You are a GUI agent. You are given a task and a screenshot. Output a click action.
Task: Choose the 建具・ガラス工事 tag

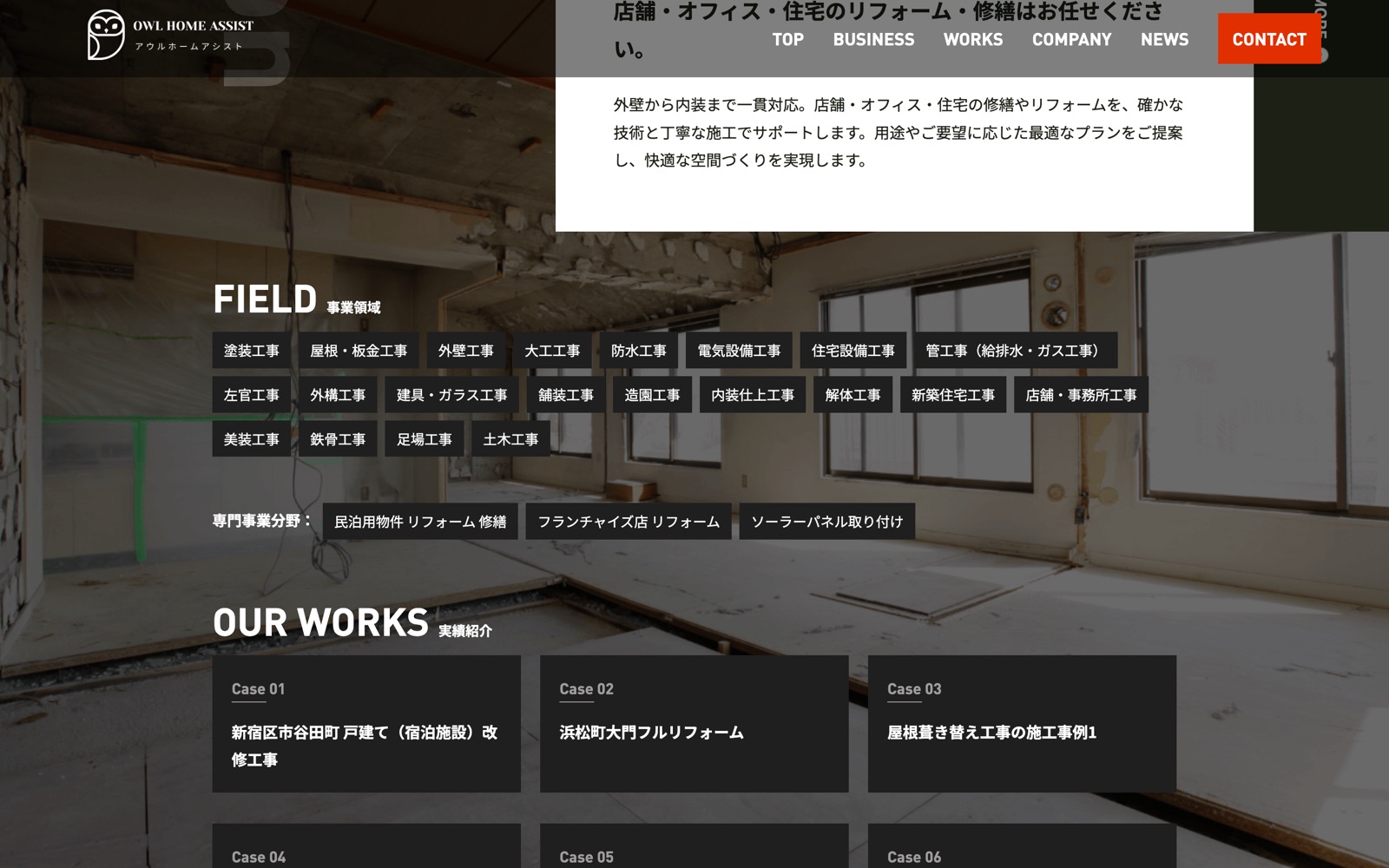[x=452, y=395]
